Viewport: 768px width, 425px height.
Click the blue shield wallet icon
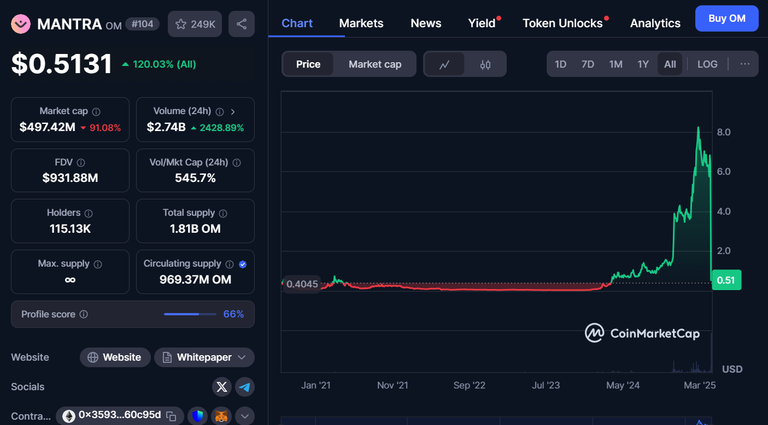pyautogui.click(x=198, y=416)
